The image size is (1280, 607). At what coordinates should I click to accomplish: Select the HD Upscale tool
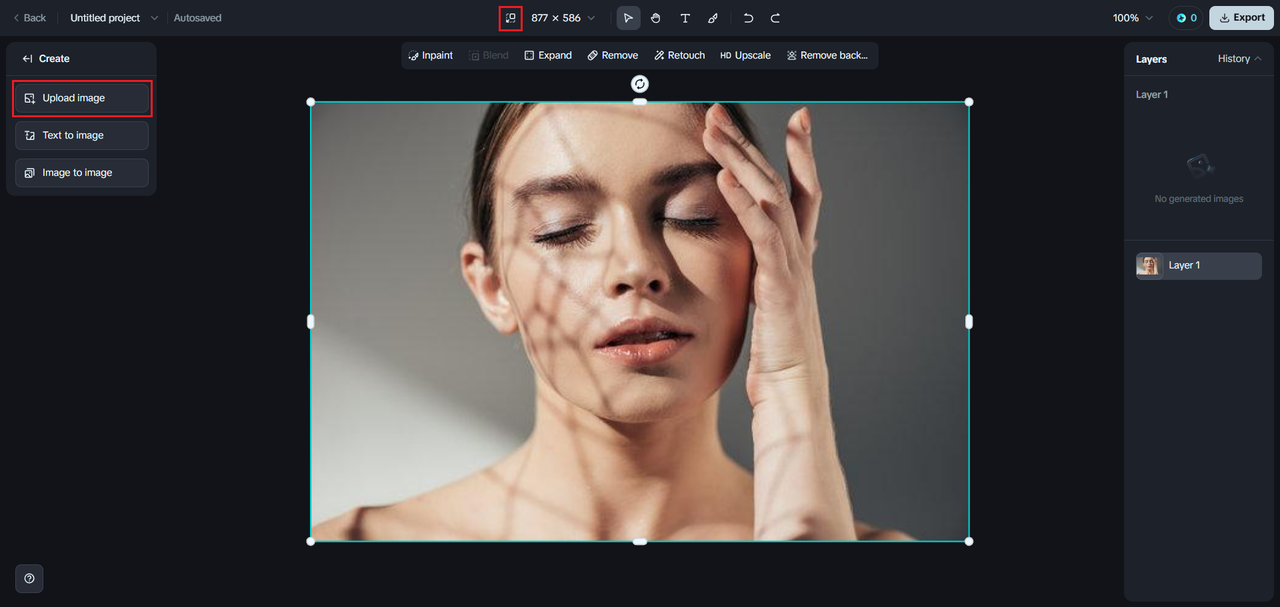click(745, 56)
